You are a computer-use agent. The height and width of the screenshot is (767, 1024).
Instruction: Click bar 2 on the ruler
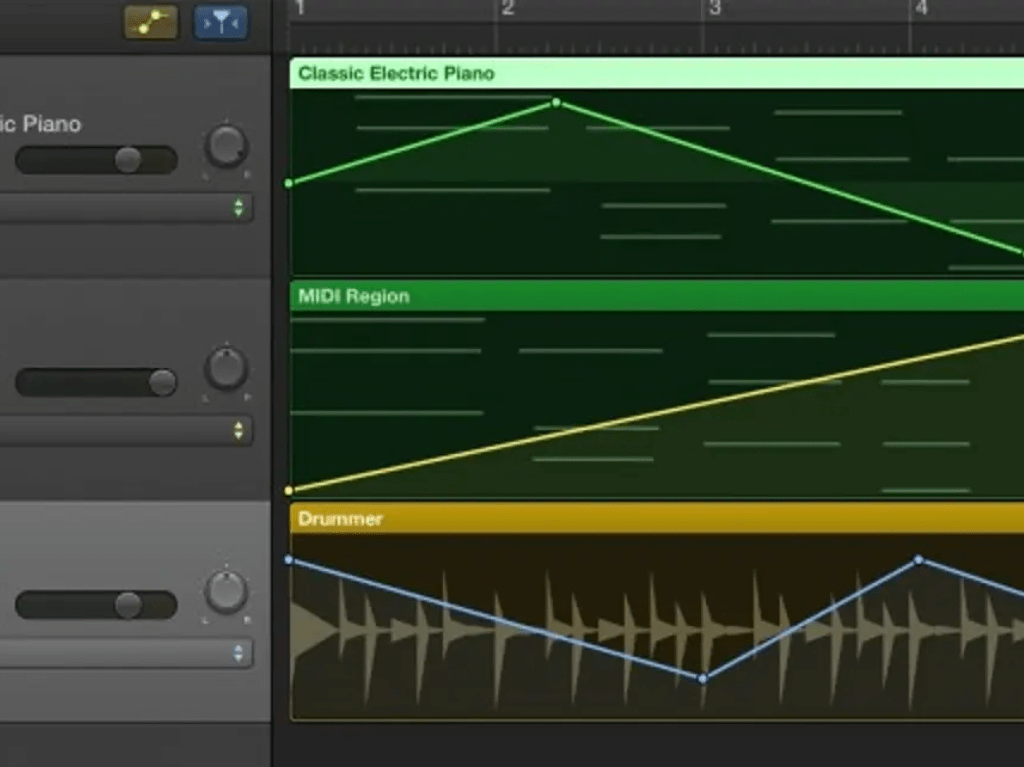[x=507, y=9]
